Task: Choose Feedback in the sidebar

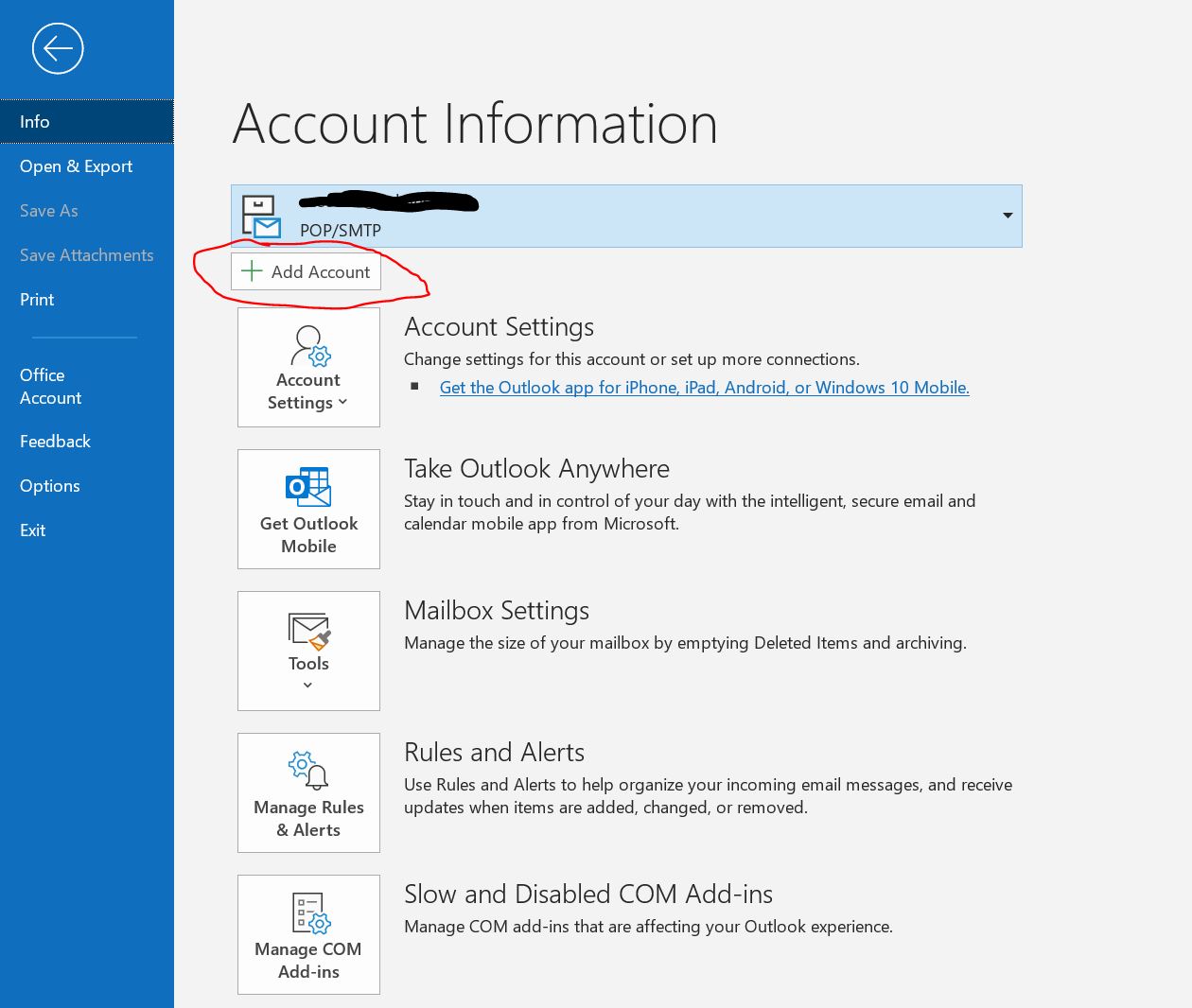Action: [55, 442]
